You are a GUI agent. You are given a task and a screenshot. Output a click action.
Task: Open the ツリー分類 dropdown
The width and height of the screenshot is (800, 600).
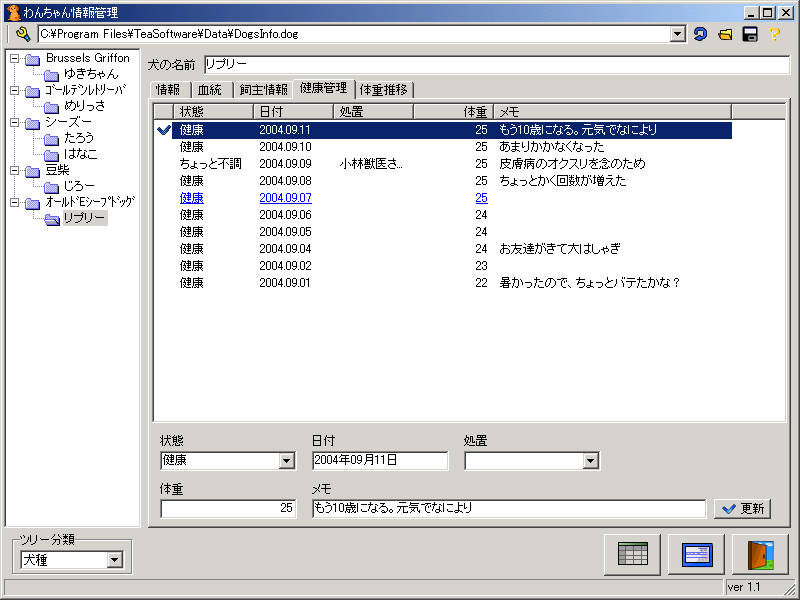114,560
